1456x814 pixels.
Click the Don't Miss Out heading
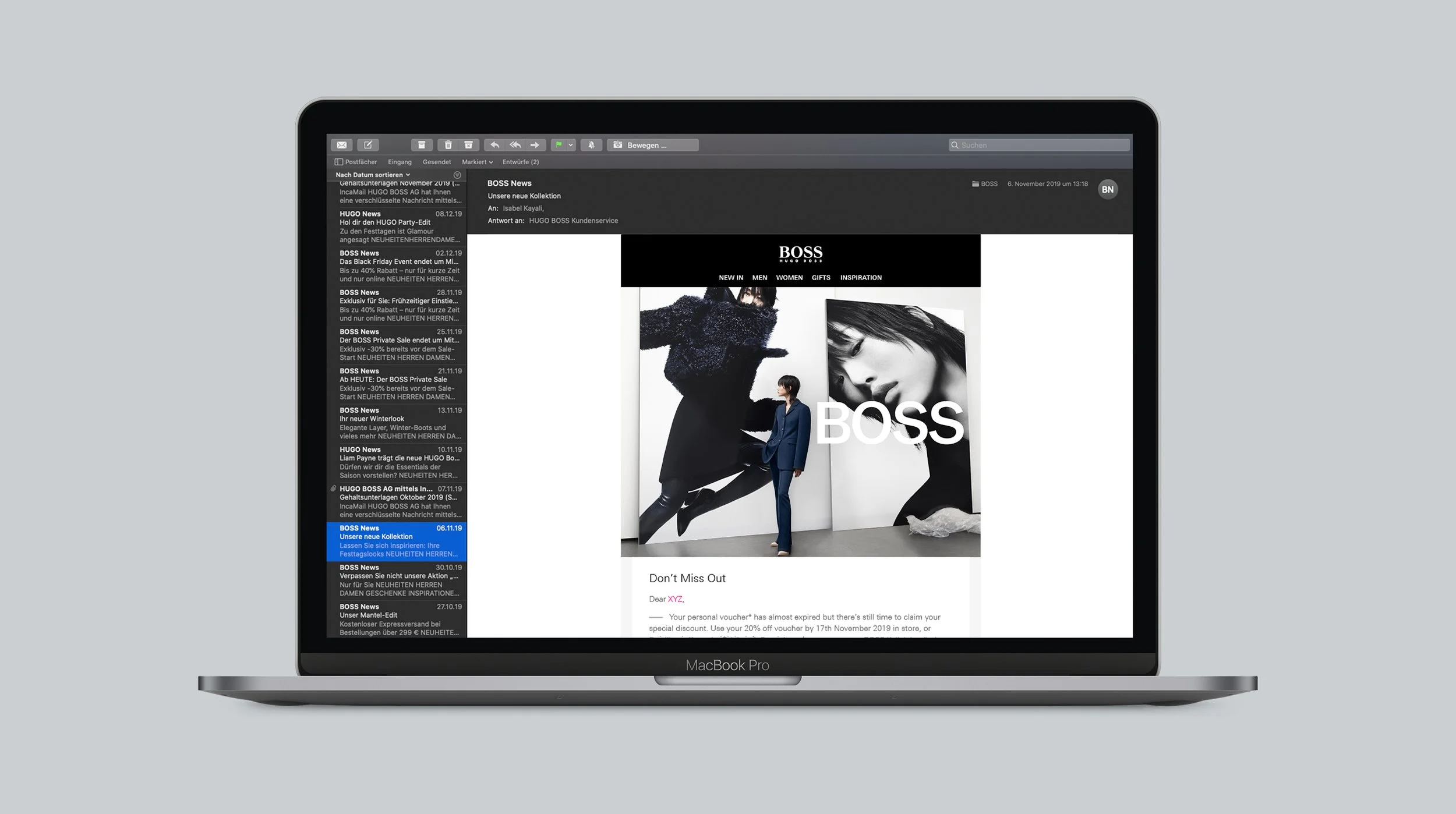coord(687,578)
